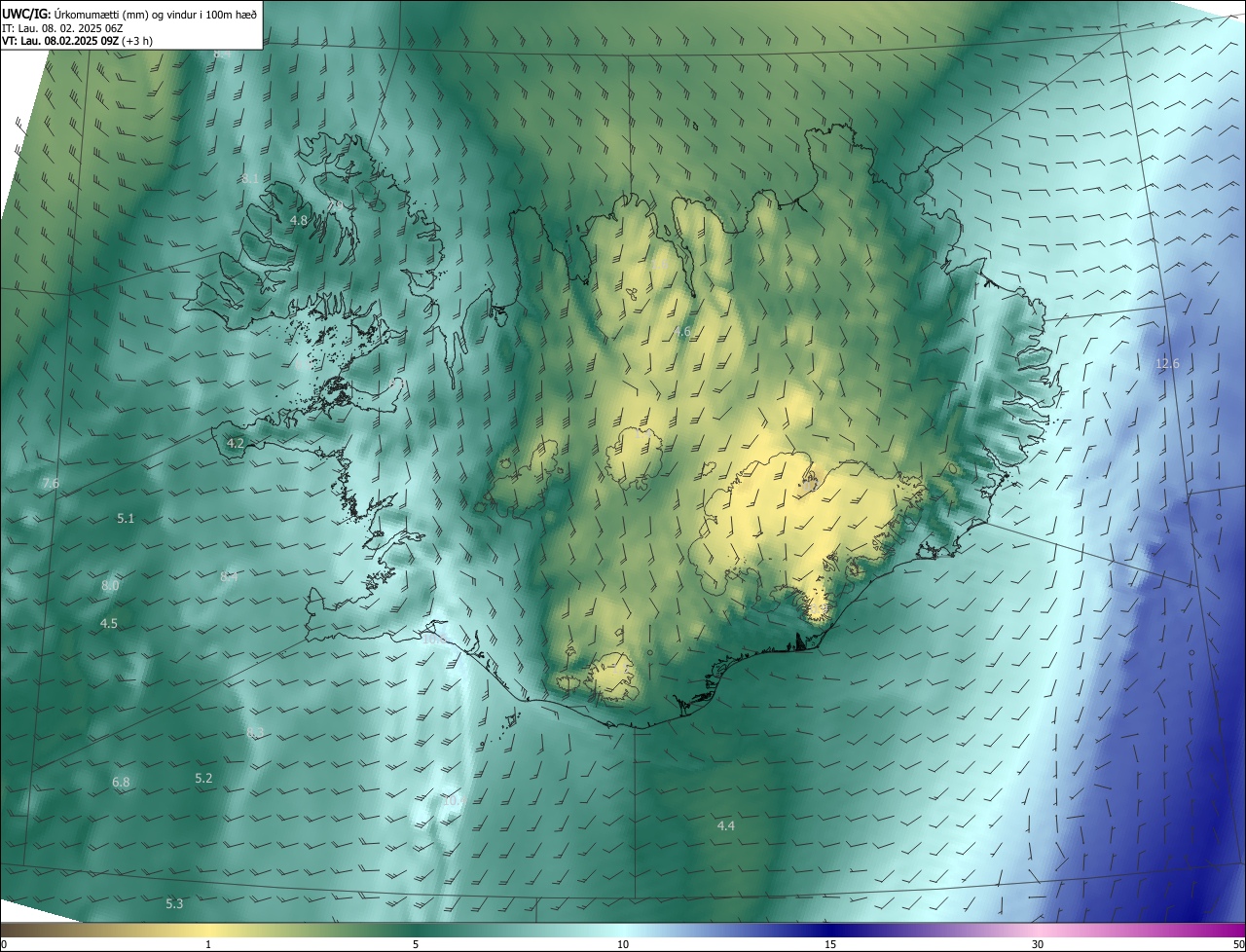Click the 12.6 value label east of Iceland

1167,364
